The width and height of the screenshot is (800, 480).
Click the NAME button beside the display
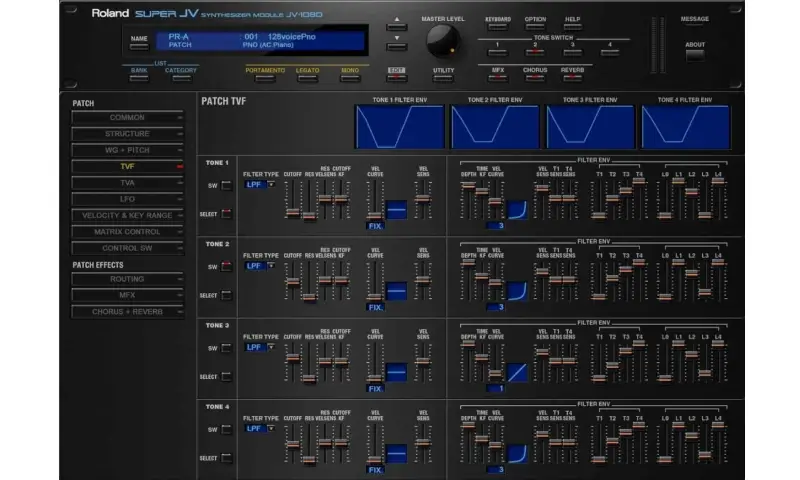click(x=139, y=46)
